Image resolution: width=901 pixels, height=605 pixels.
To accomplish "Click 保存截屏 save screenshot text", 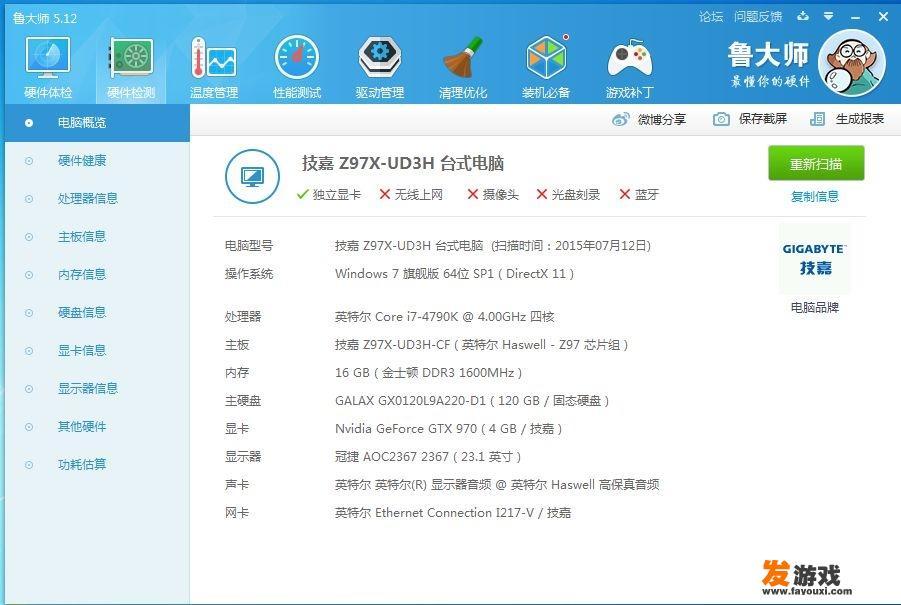I will [763, 119].
